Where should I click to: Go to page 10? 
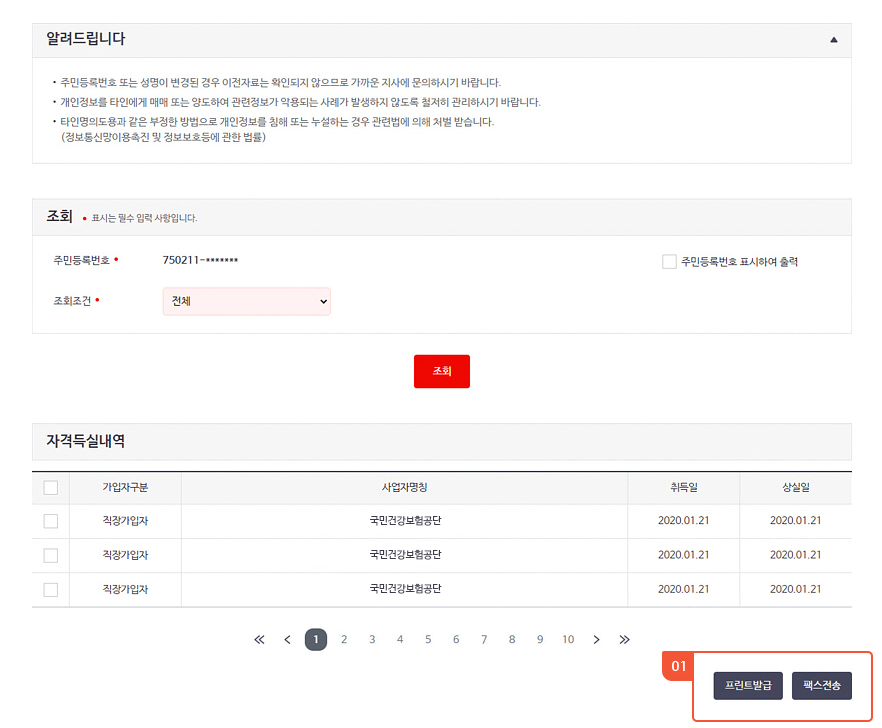click(x=568, y=640)
